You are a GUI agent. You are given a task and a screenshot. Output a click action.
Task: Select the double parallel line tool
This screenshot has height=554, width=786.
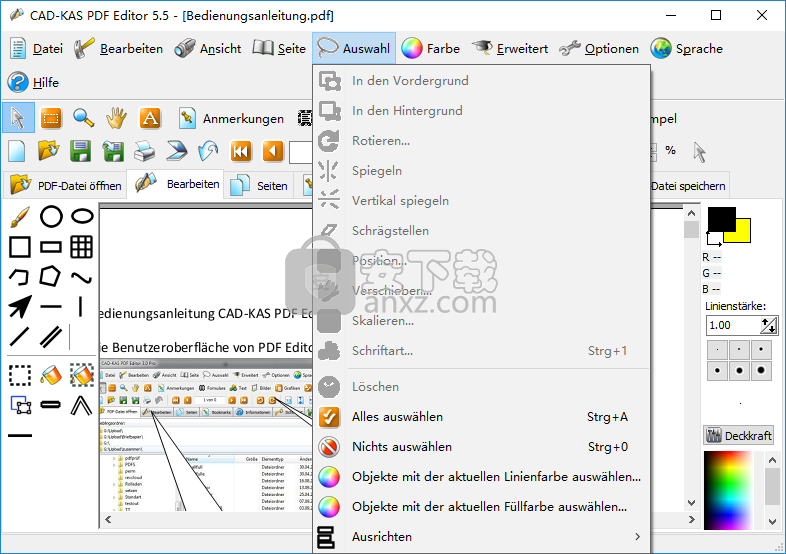click(51, 336)
